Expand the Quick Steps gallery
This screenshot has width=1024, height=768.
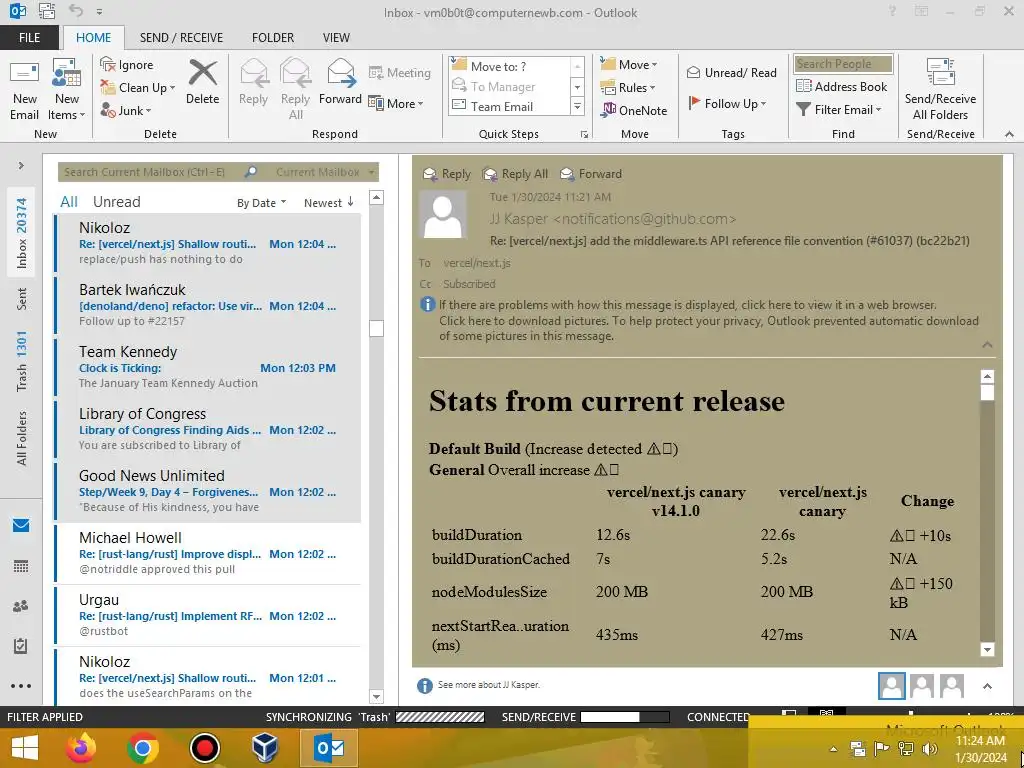tap(577, 106)
